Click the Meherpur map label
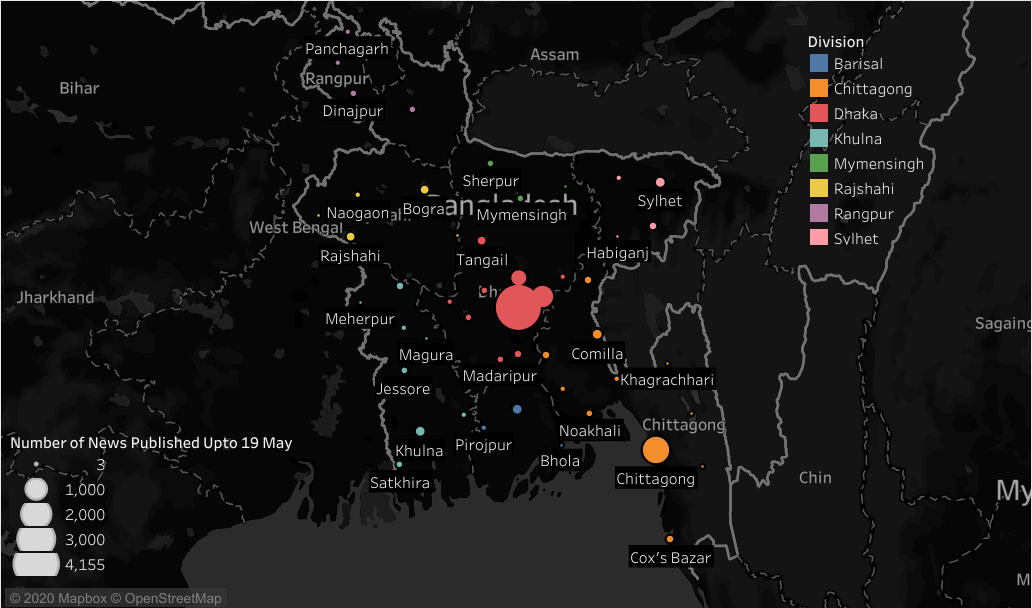Viewport: 1032px width, 608px height. click(360, 319)
